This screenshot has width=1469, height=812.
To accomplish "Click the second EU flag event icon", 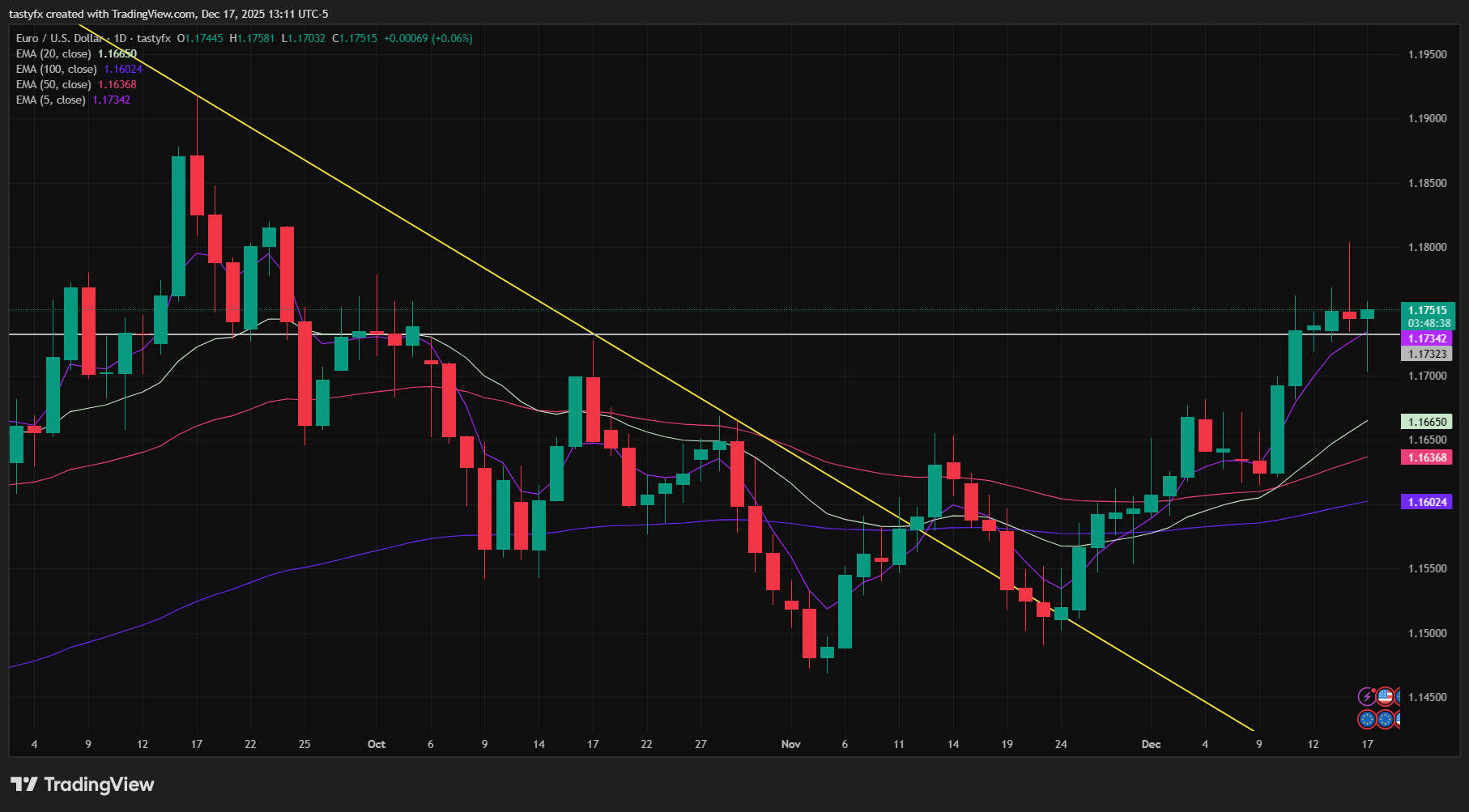I will [x=1385, y=719].
